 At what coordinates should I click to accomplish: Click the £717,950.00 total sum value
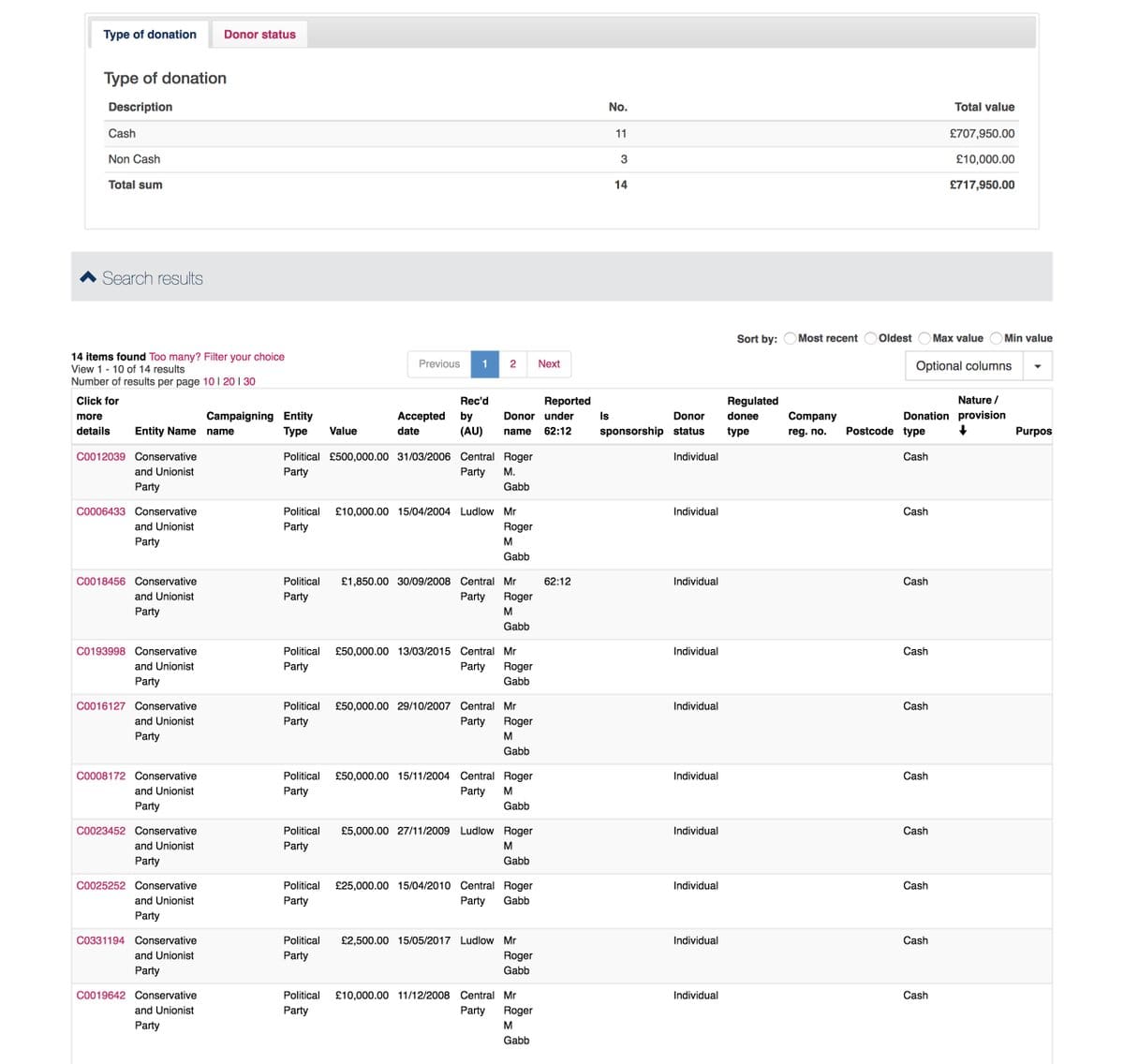982,185
